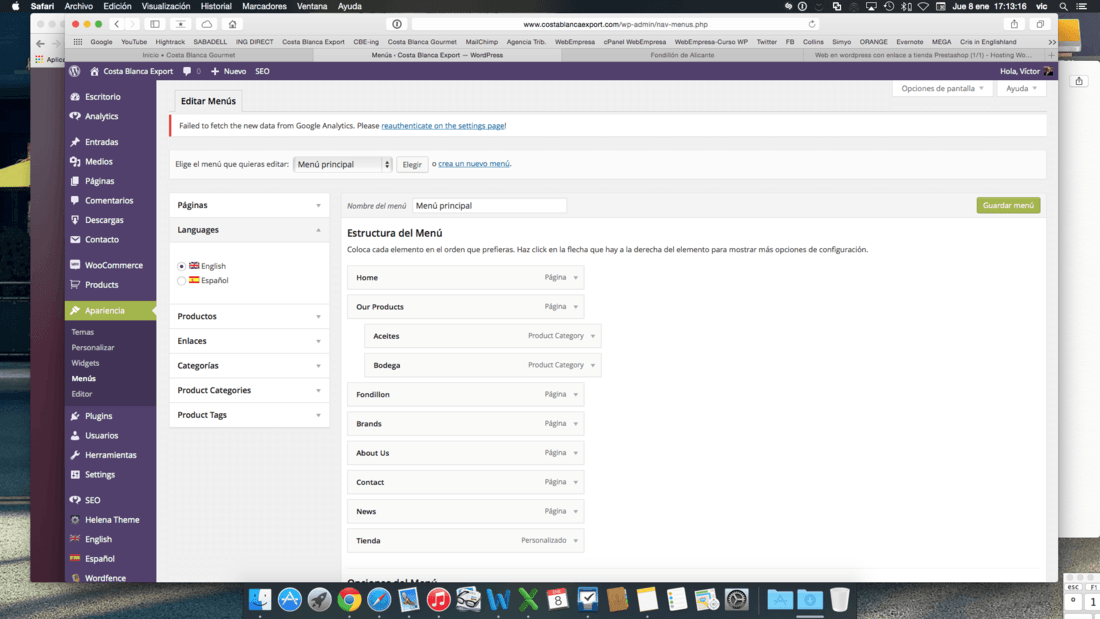Click Nuevo in admin bar
The width and height of the screenshot is (1100, 619).
point(229,71)
